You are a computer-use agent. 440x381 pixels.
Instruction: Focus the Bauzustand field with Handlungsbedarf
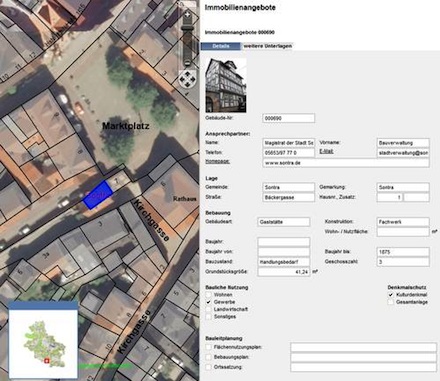pyautogui.click(x=284, y=262)
